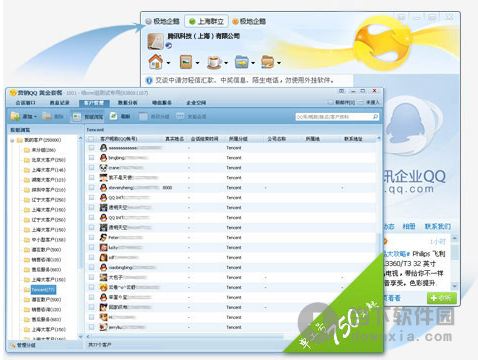Click the 刷新 refresh icon

point(114,116)
